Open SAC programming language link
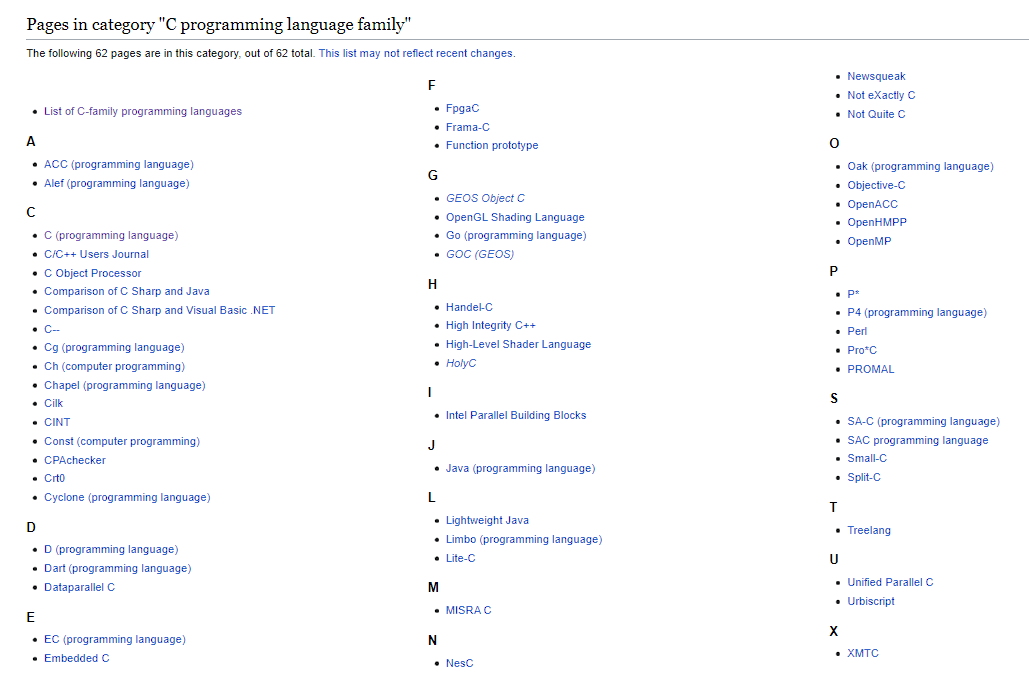Screen dimensions: 1029x676 pos(918,440)
